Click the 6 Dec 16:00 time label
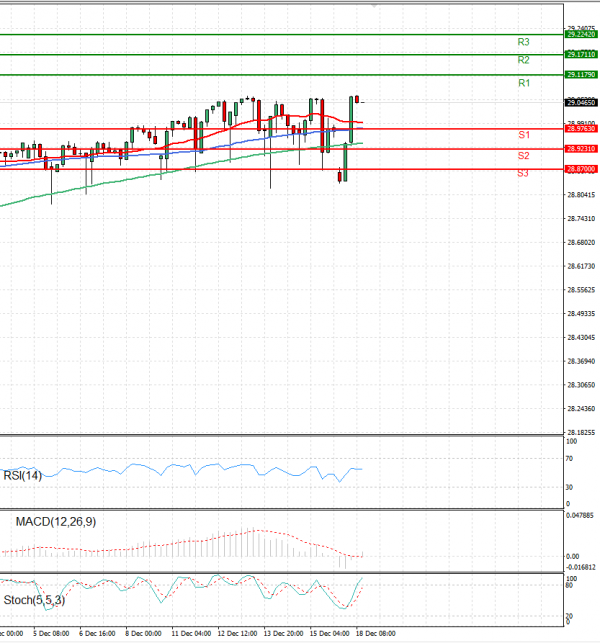This screenshot has height=643, width=600. 97,634
